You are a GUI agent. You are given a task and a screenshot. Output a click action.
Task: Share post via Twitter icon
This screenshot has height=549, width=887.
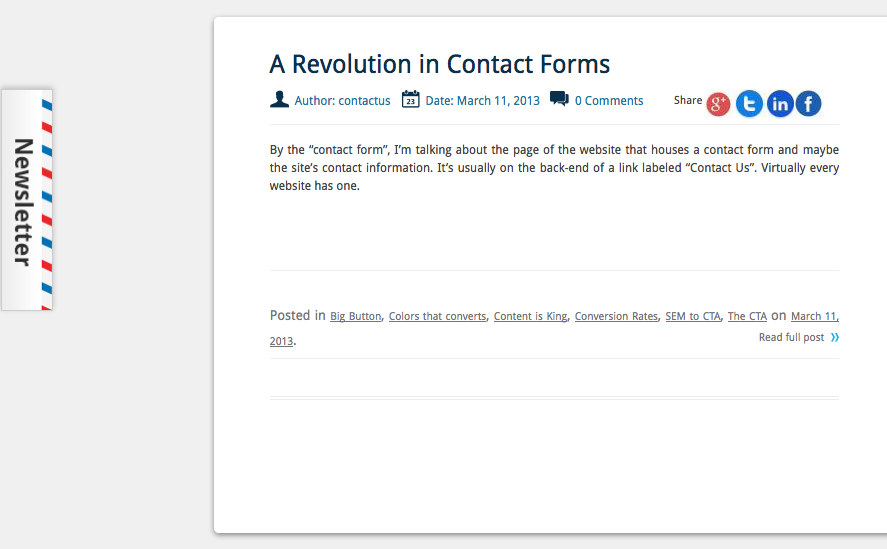[750, 104]
